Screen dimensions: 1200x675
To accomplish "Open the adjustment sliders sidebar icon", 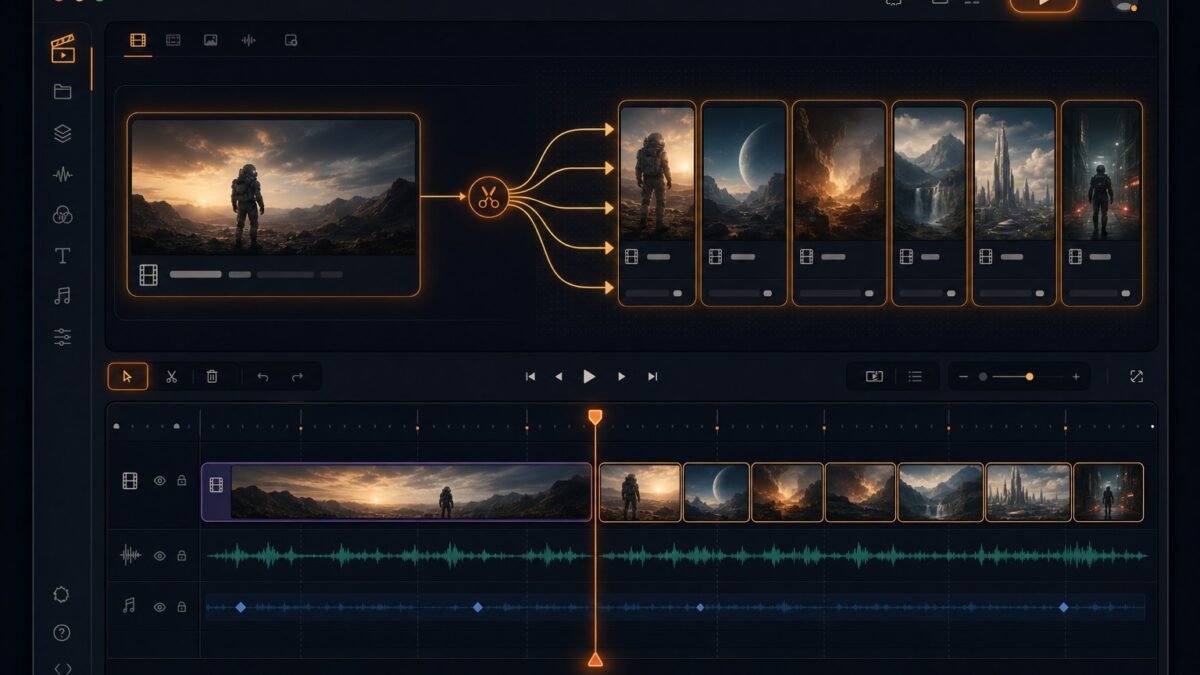I will pyautogui.click(x=63, y=337).
